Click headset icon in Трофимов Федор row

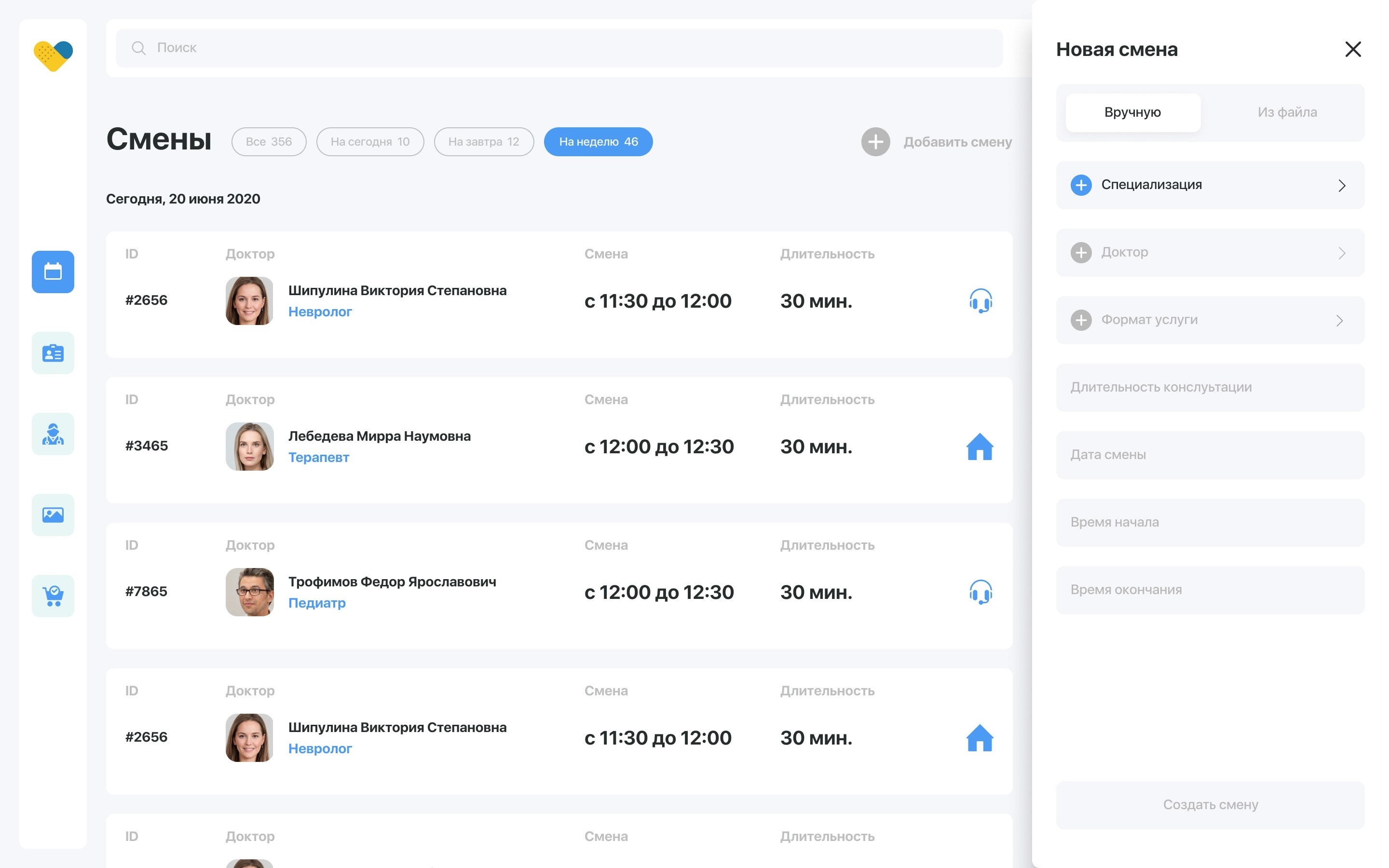(x=980, y=592)
